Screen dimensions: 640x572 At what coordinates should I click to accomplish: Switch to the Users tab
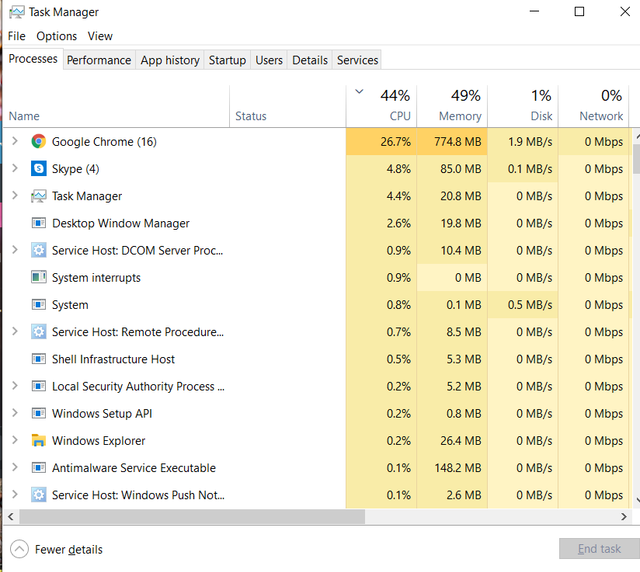[x=269, y=60]
